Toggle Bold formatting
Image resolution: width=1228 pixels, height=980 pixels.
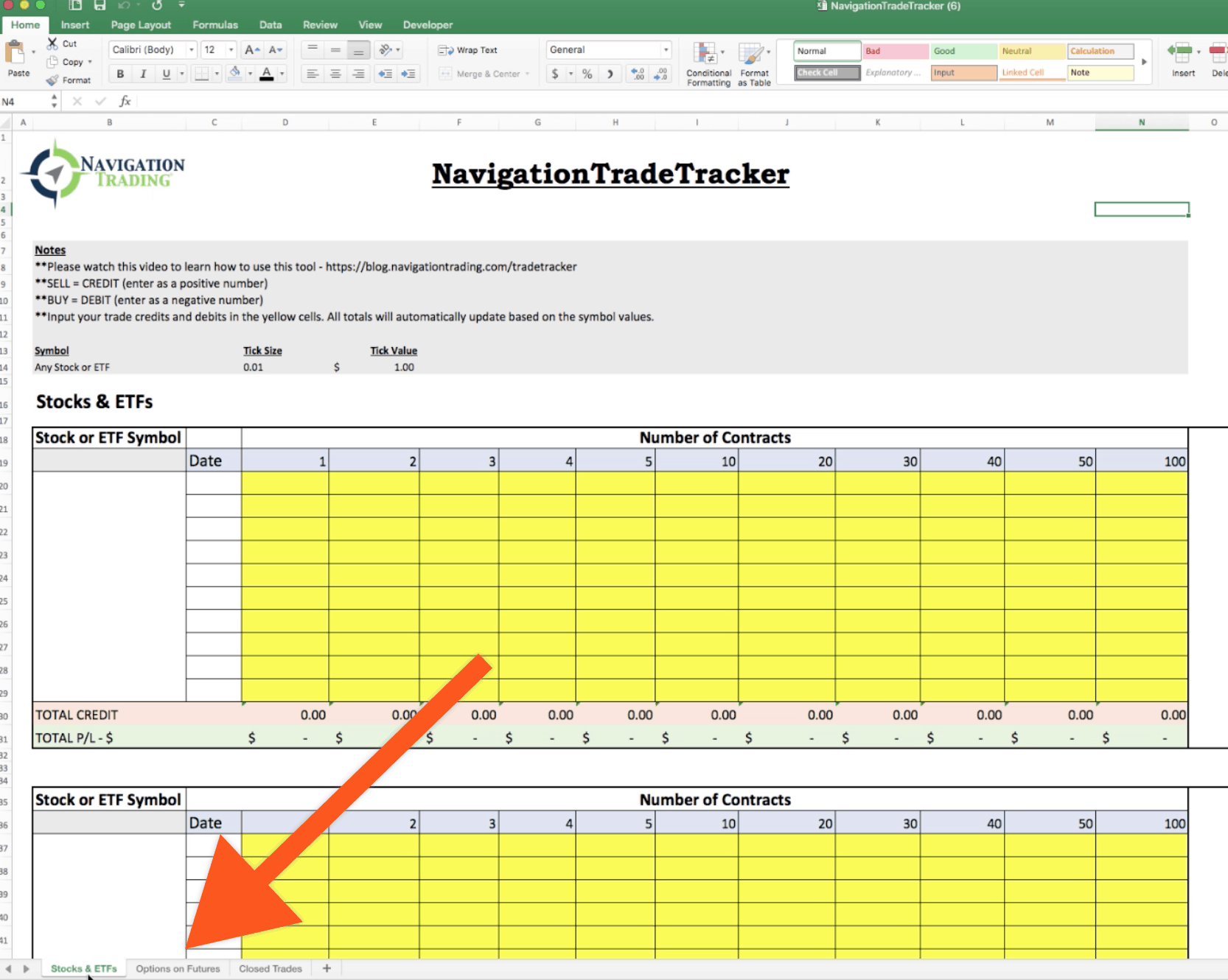(120, 74)
